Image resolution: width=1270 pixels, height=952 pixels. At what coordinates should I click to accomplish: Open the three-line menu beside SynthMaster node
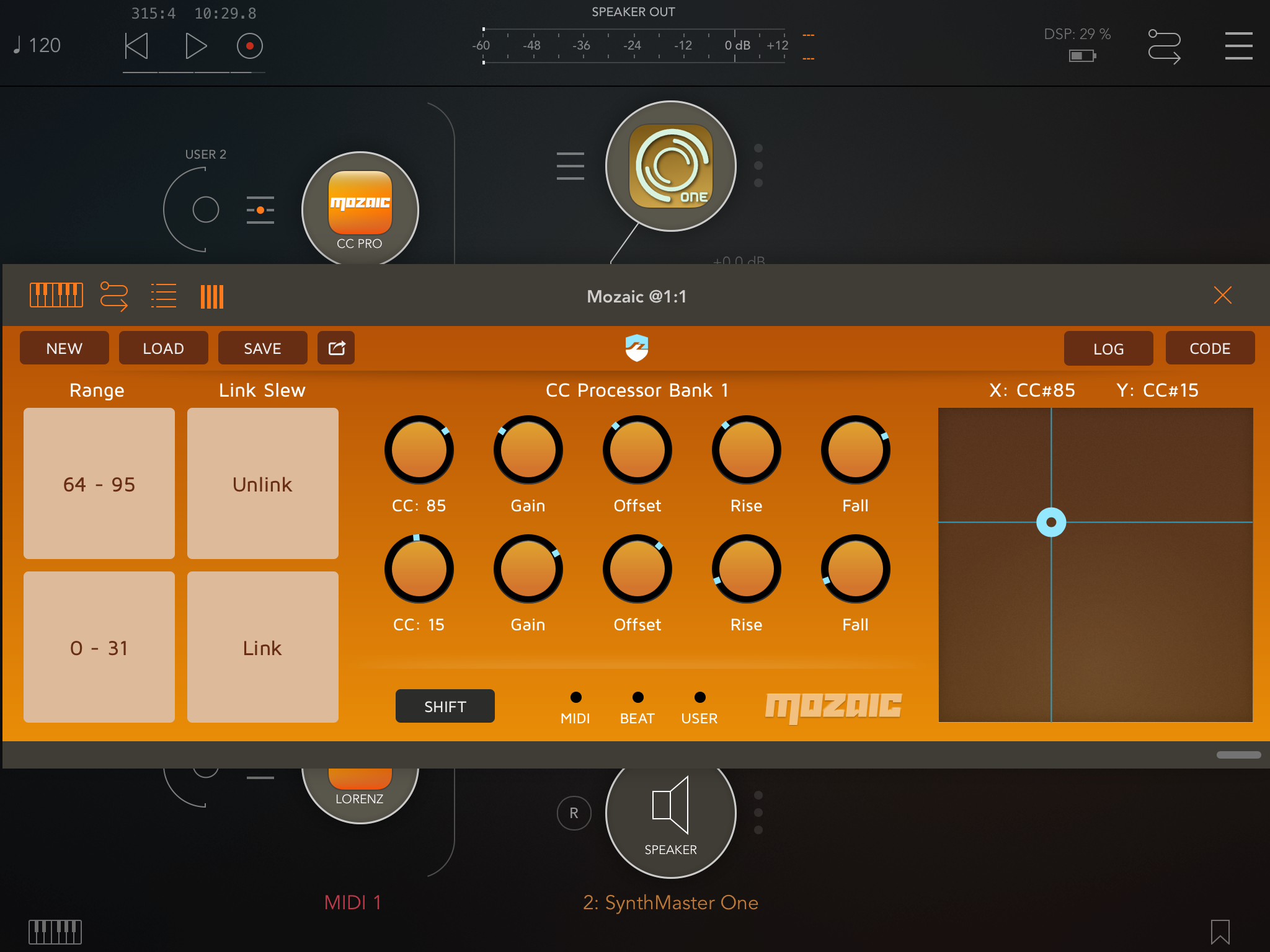571,166
